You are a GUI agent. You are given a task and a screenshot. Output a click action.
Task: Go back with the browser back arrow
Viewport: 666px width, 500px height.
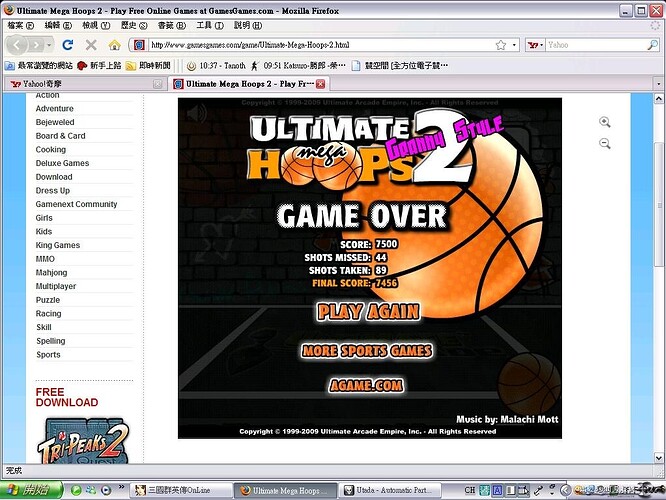[x=17, y=45]
